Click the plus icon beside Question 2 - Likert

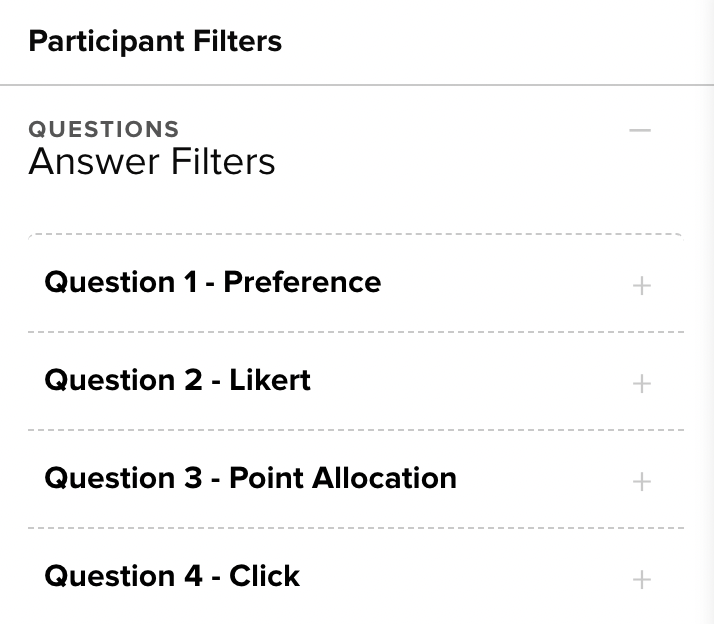point(642,383)
